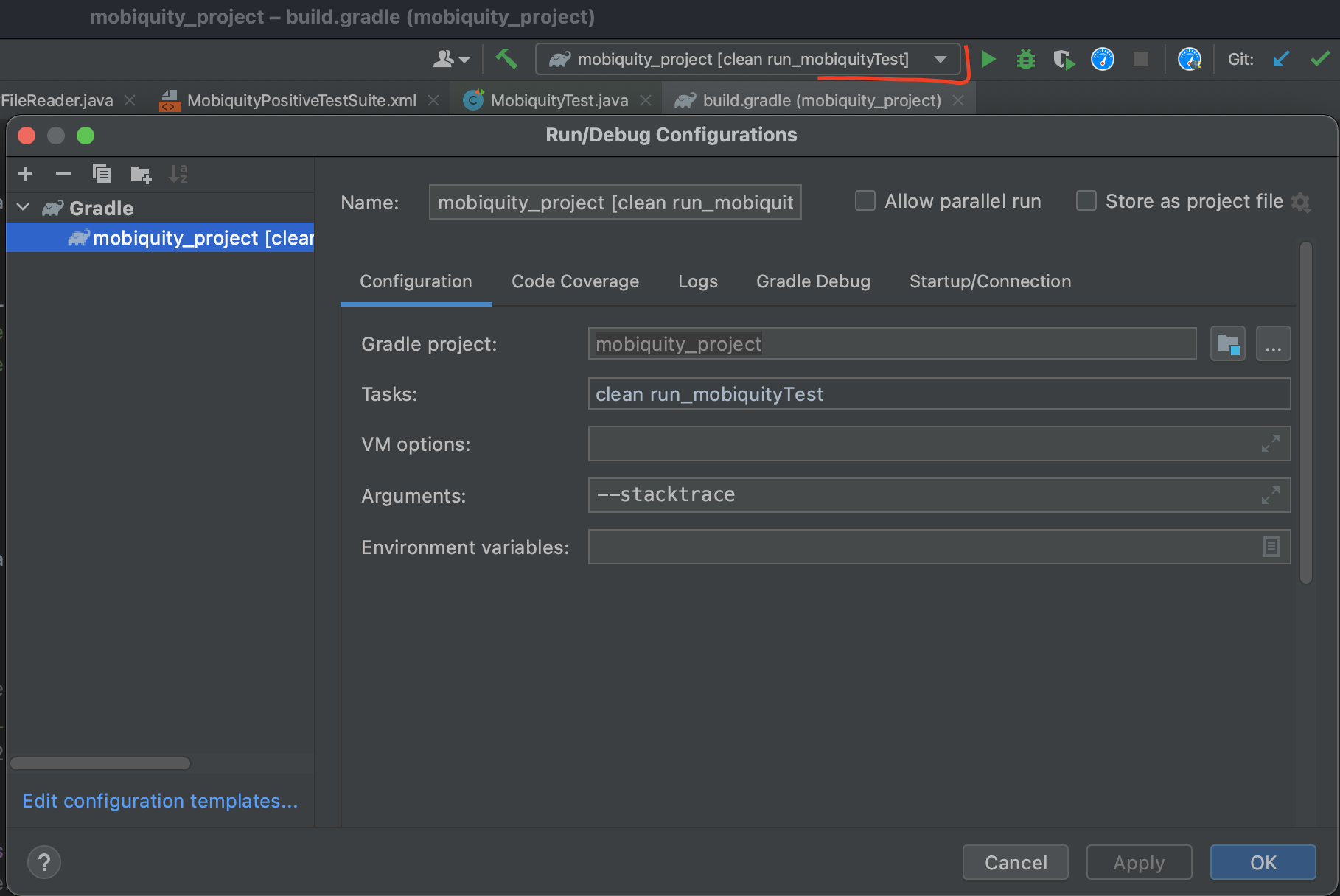
Task: Click the Build hammer icon
Action: (x=506, y=59)
